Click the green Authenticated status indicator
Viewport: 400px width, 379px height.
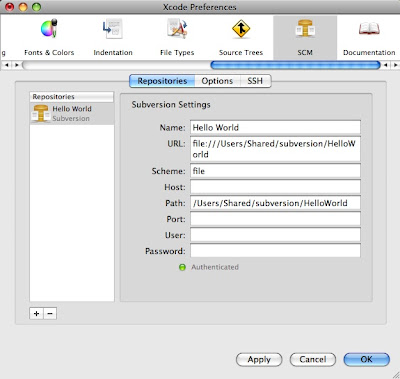182,267
